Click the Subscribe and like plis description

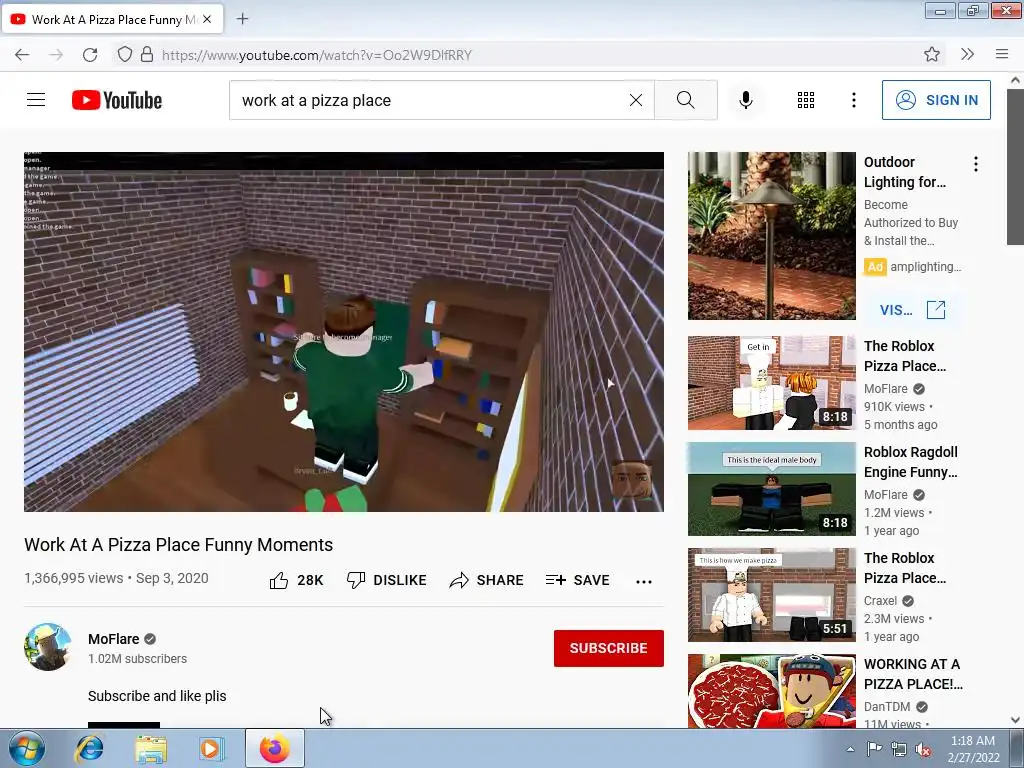(x=157, y=696)
